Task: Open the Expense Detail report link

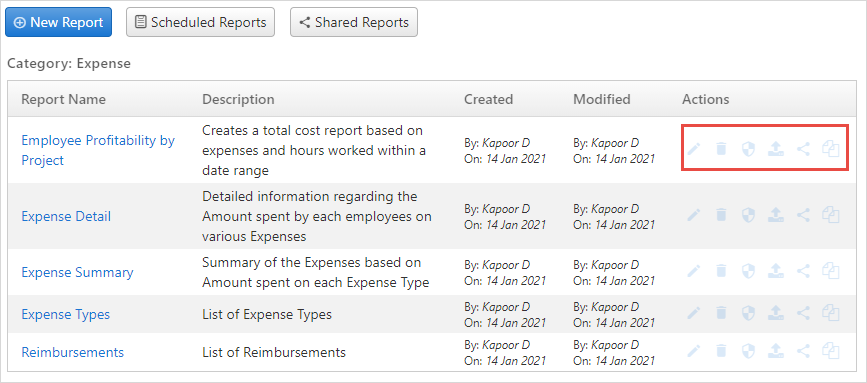Action: pyautogui.click(x=66, y=216)
